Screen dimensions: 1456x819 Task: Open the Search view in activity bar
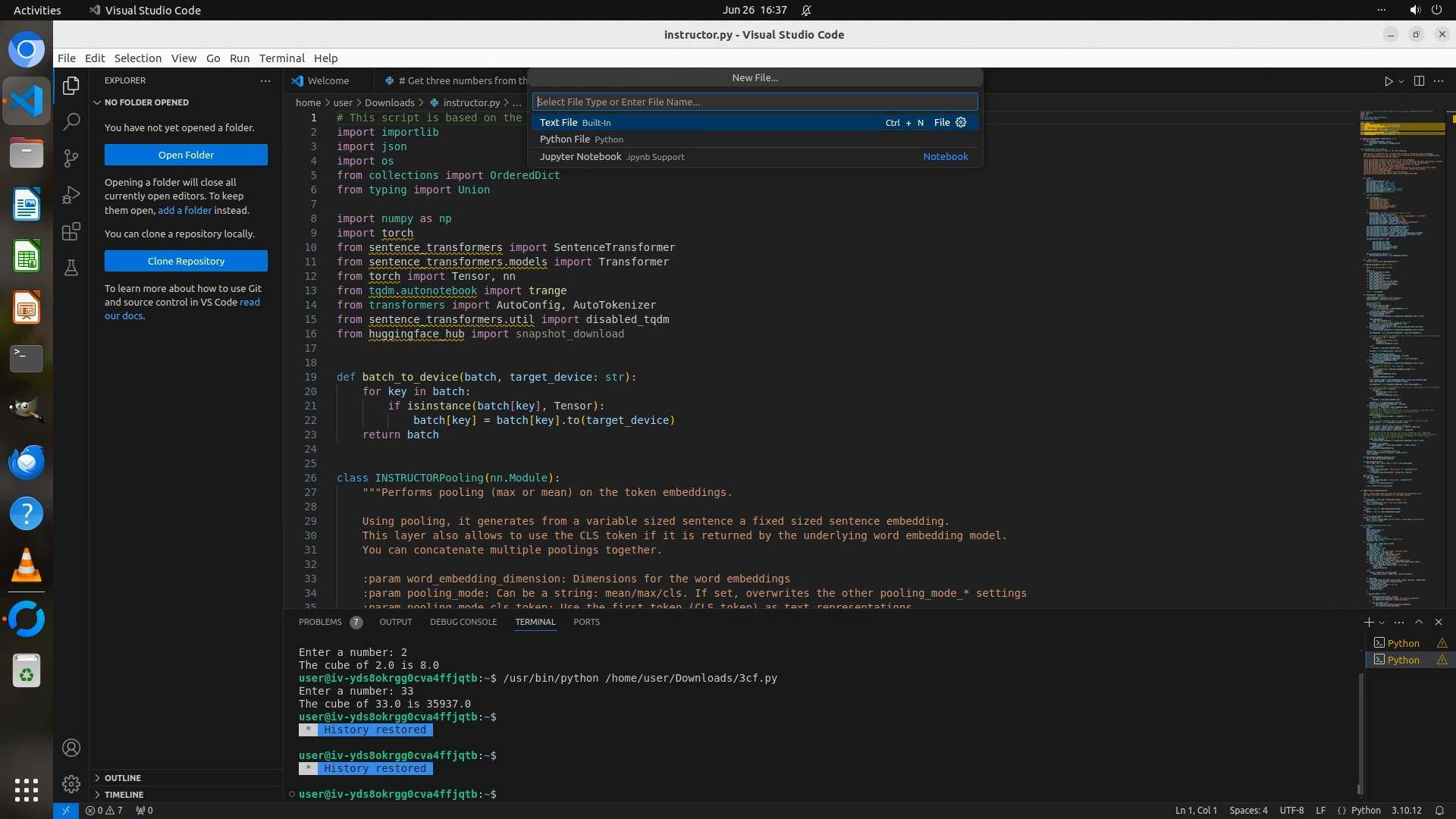(x=71, y=121)
